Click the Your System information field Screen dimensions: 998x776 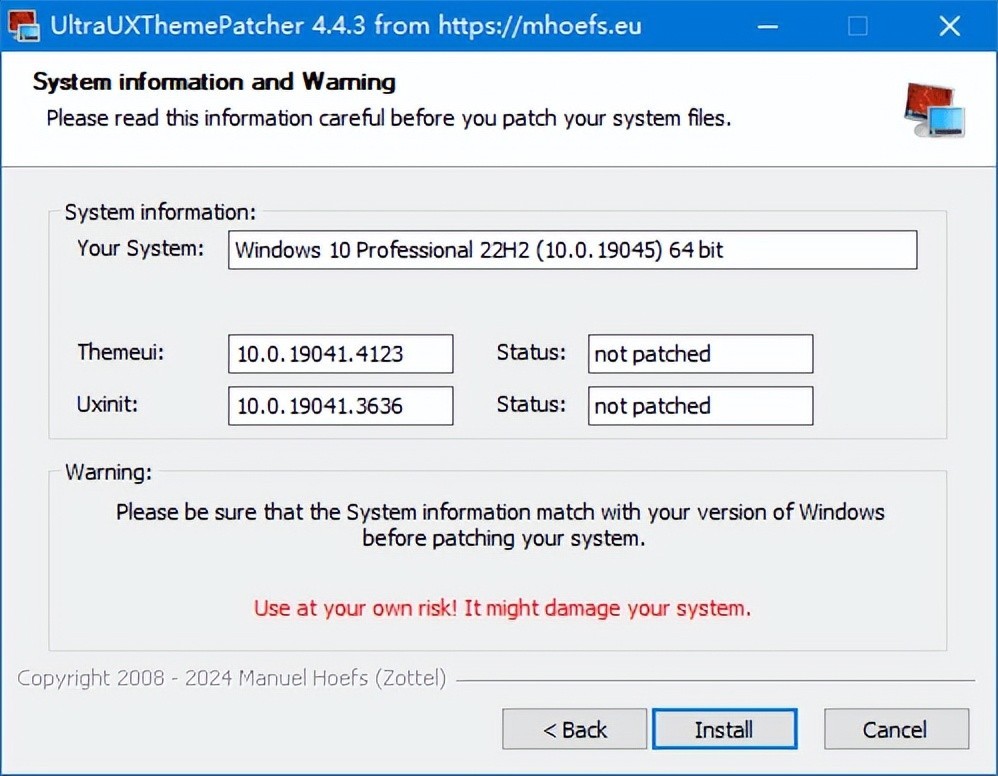point(572,250)
